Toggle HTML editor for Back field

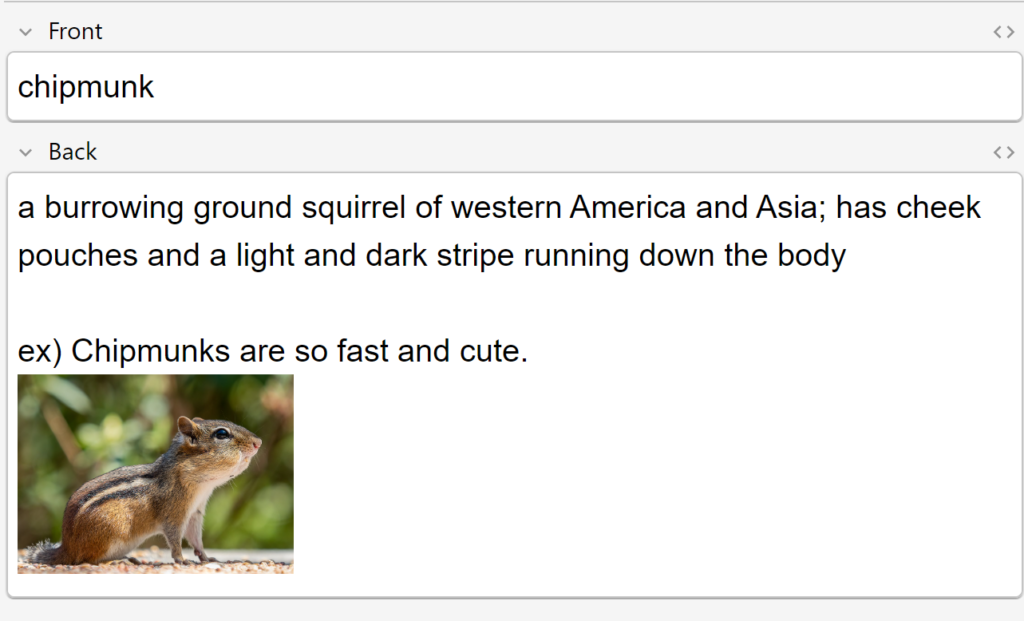[1004, 152]
